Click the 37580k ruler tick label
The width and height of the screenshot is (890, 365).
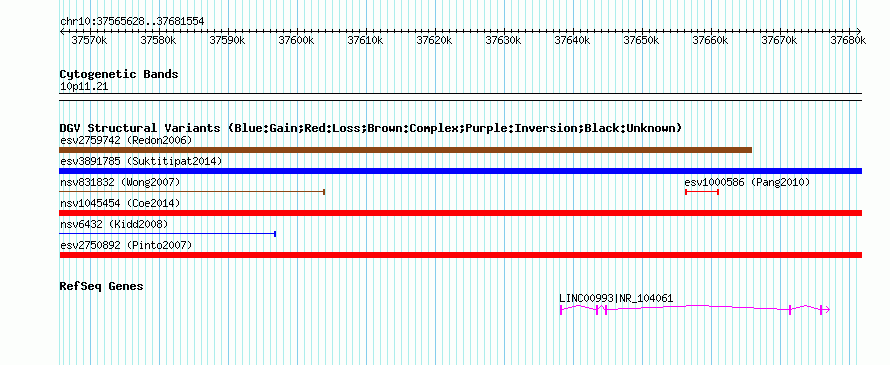158,40
